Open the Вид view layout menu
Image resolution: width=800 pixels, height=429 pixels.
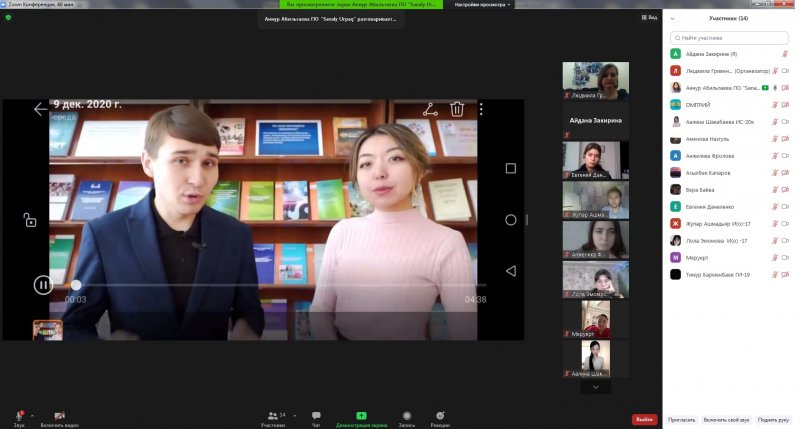coord(649,17)
